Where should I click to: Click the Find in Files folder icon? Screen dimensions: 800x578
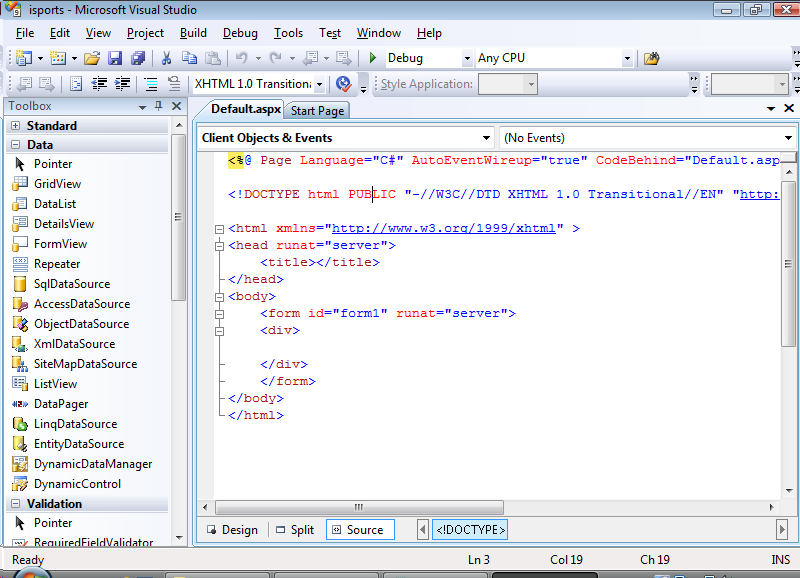pos(652,58)
